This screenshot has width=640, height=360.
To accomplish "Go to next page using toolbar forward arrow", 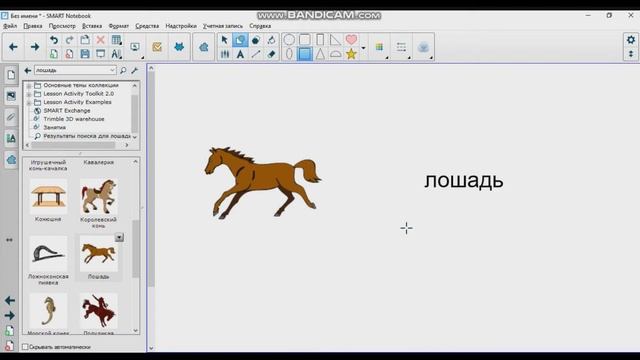I will point(35,47).
